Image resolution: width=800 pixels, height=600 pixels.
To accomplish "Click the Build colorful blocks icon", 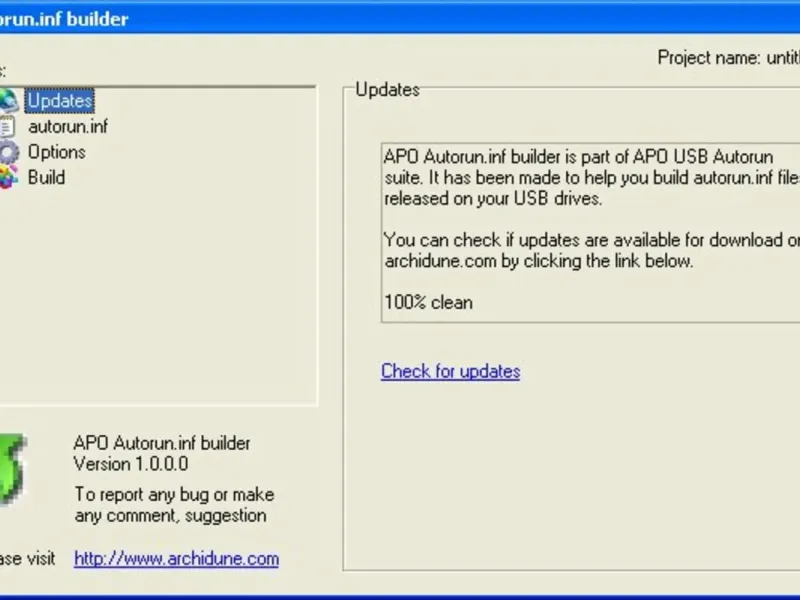I will (9, 178).
